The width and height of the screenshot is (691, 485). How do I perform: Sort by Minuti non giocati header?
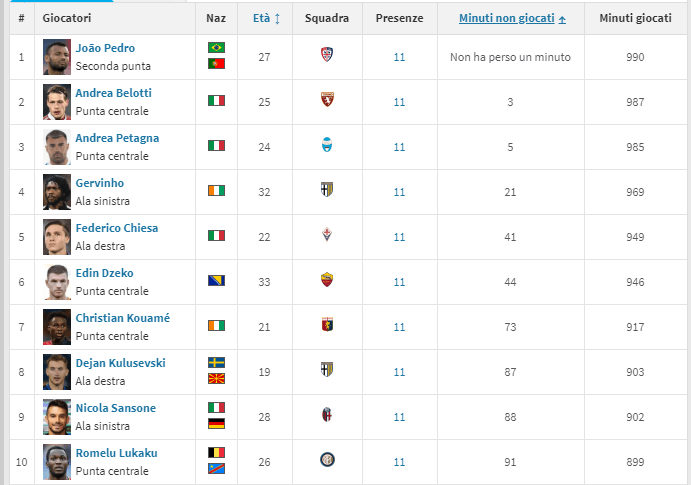(x=506, y=18)
